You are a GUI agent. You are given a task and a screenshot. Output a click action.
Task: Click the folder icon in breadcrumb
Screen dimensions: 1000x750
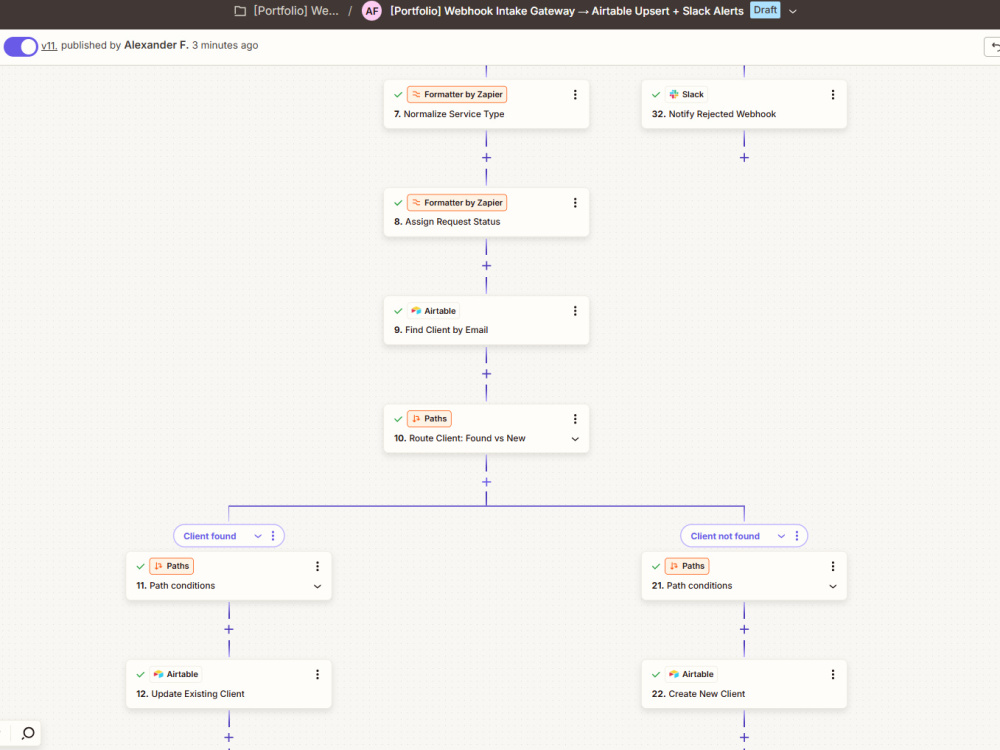pyautogui.click(x=240, y=11)
